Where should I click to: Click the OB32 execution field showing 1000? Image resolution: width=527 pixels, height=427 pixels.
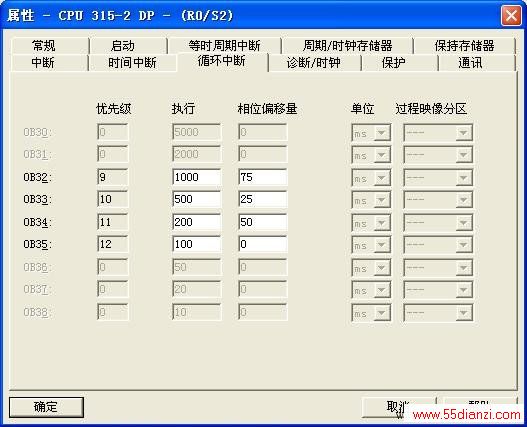(x=197, y=177)
